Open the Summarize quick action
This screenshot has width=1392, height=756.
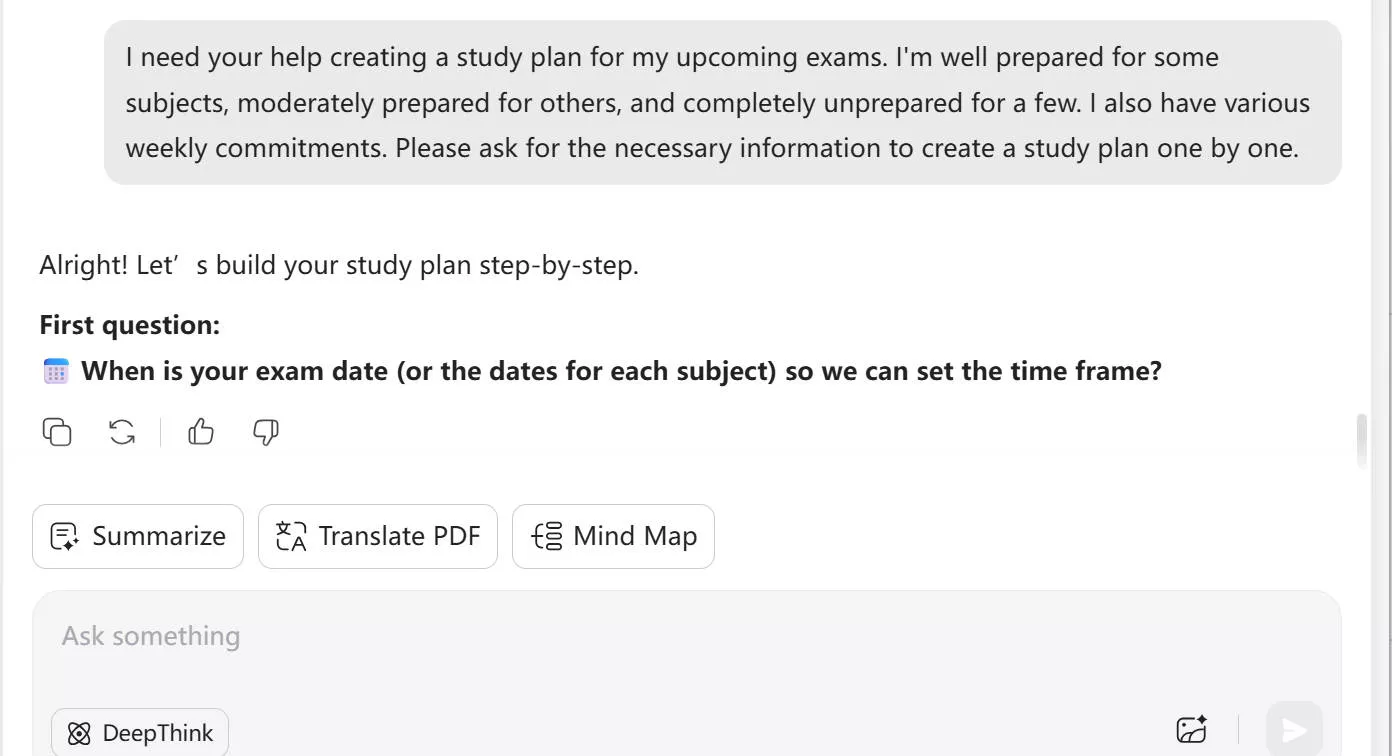point(137,536)
